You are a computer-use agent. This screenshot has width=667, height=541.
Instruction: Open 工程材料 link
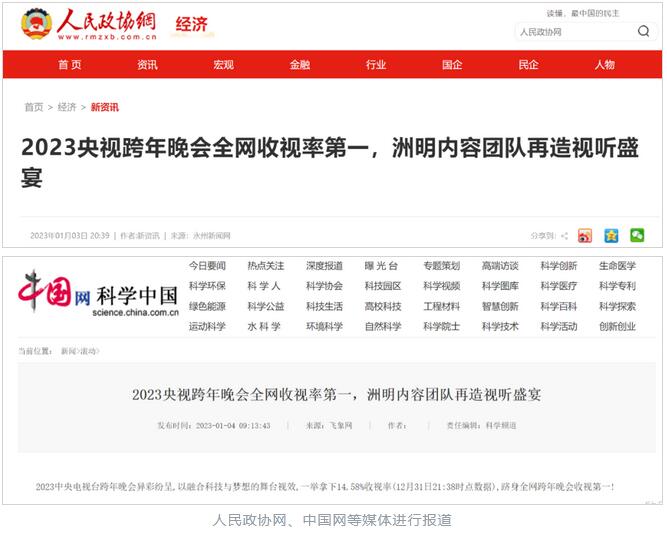pyautogui.click(x=442, y=306)
